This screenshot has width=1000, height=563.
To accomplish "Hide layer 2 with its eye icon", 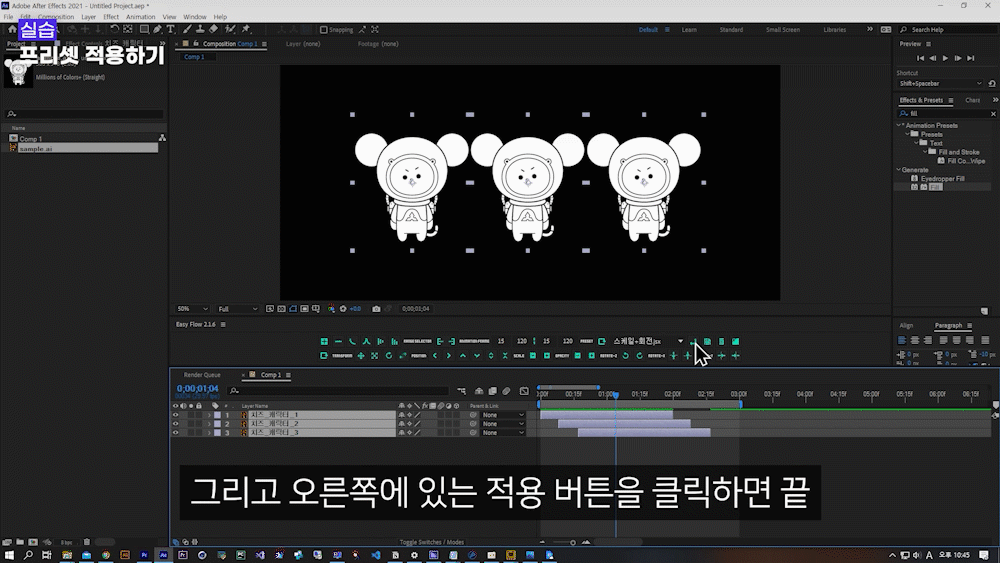I will click(x=175, y=424).
